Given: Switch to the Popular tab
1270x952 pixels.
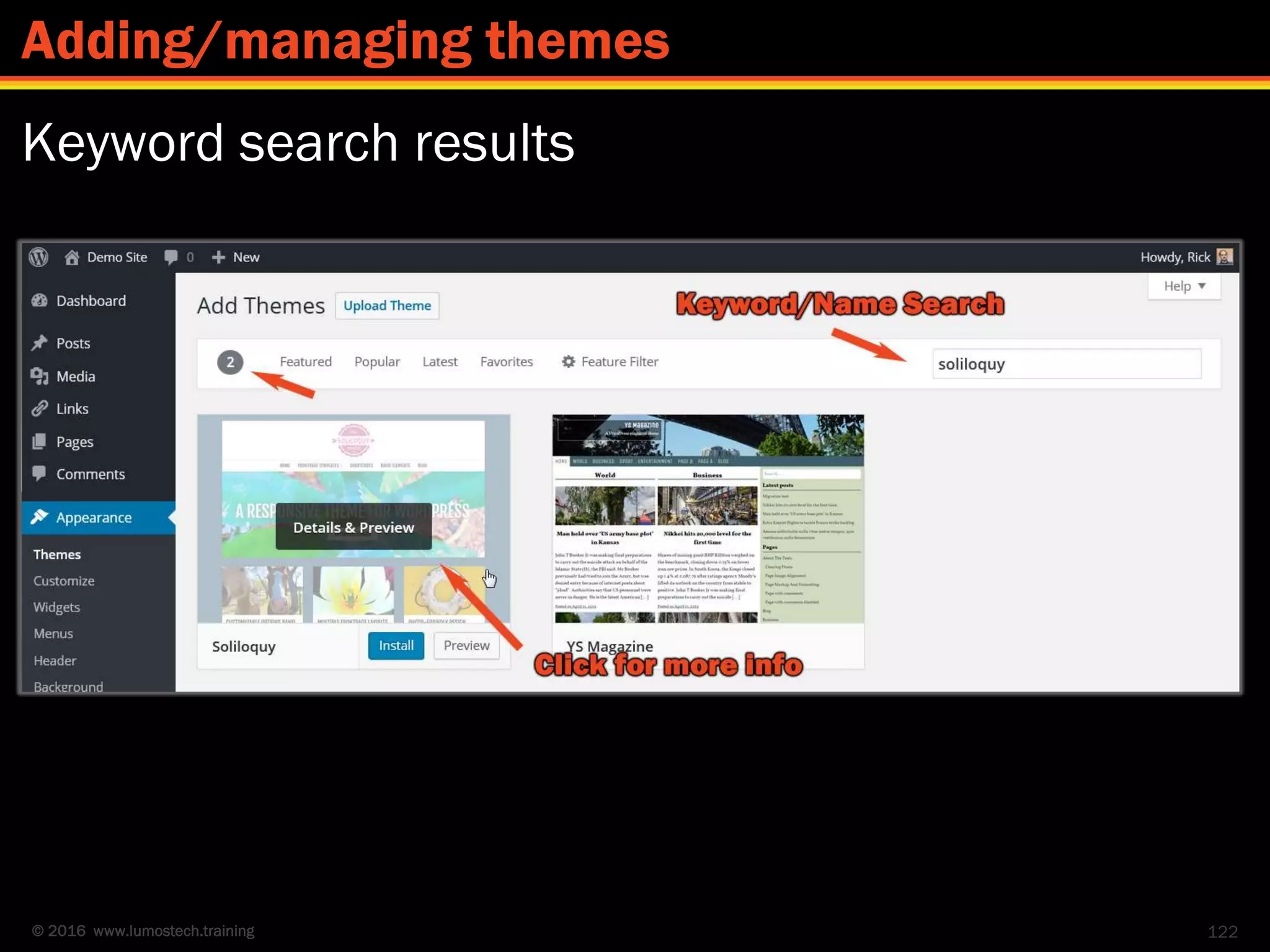Looking at the screenshot, I should tap(377, 361).
